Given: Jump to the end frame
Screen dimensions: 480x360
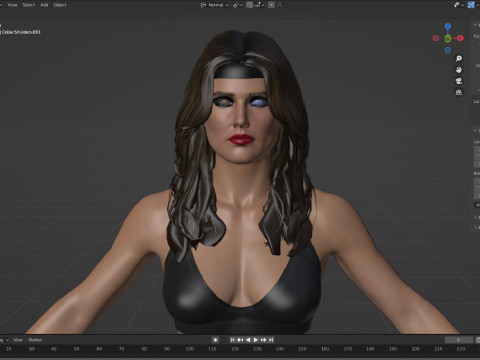Looking at the screenshot, I should point(271,340).
